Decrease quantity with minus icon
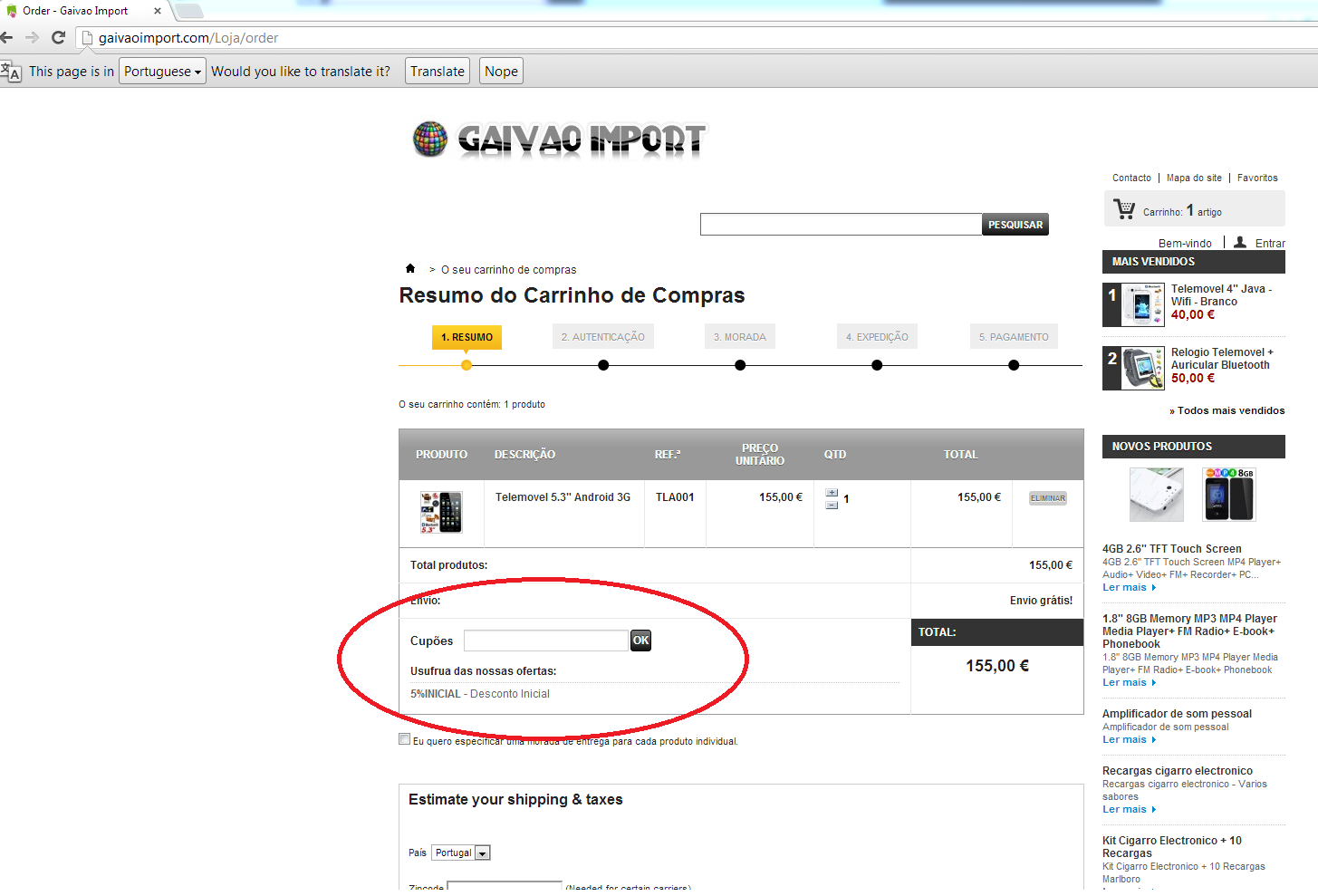The image size is (1318, 896). (x=832, y=505)
